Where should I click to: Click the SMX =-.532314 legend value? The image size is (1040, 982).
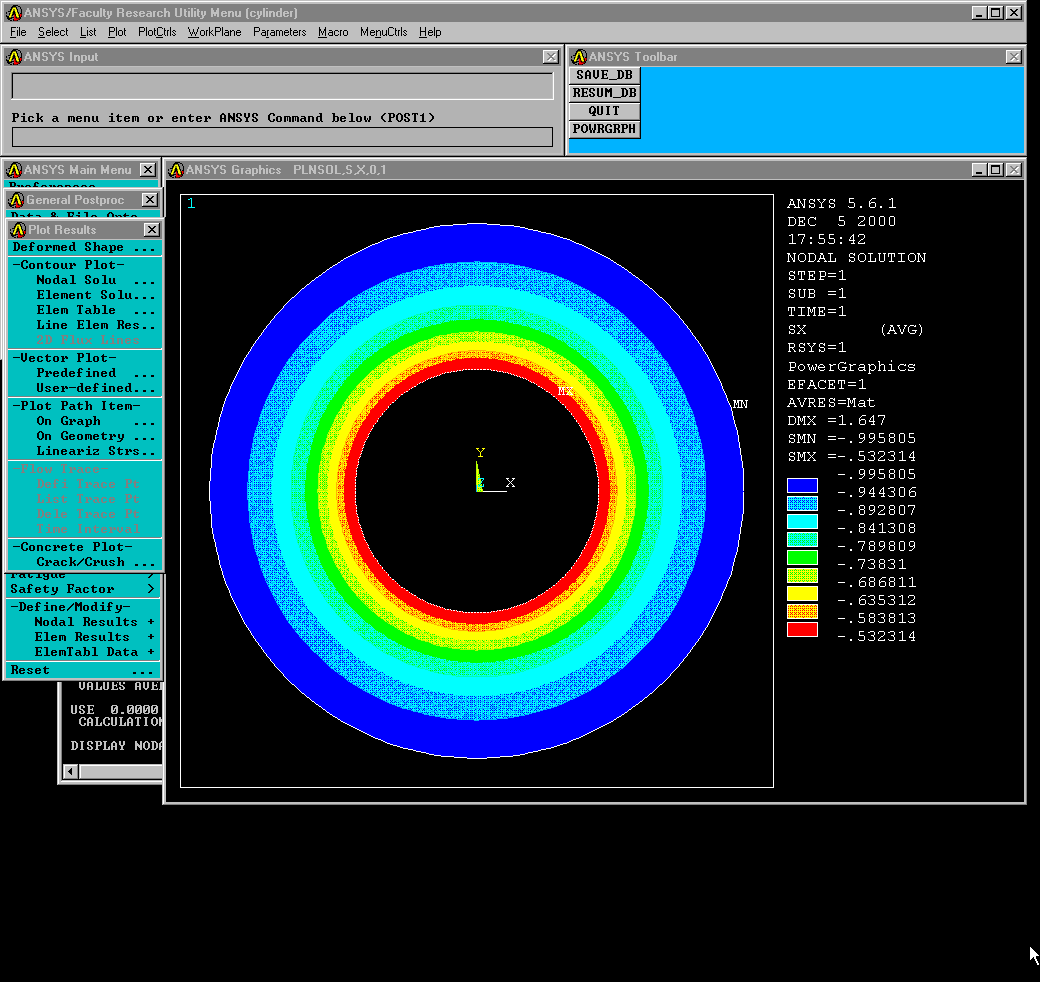852,457
